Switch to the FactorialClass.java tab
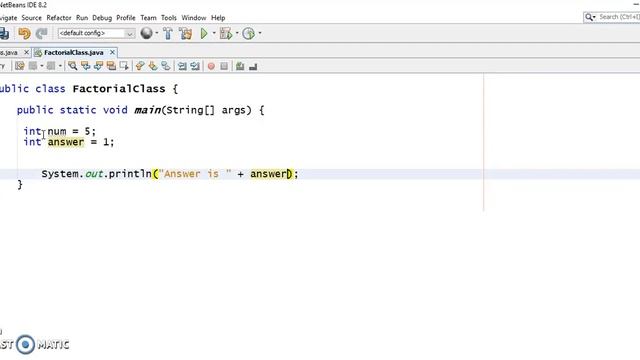 [x=73, y=53]
